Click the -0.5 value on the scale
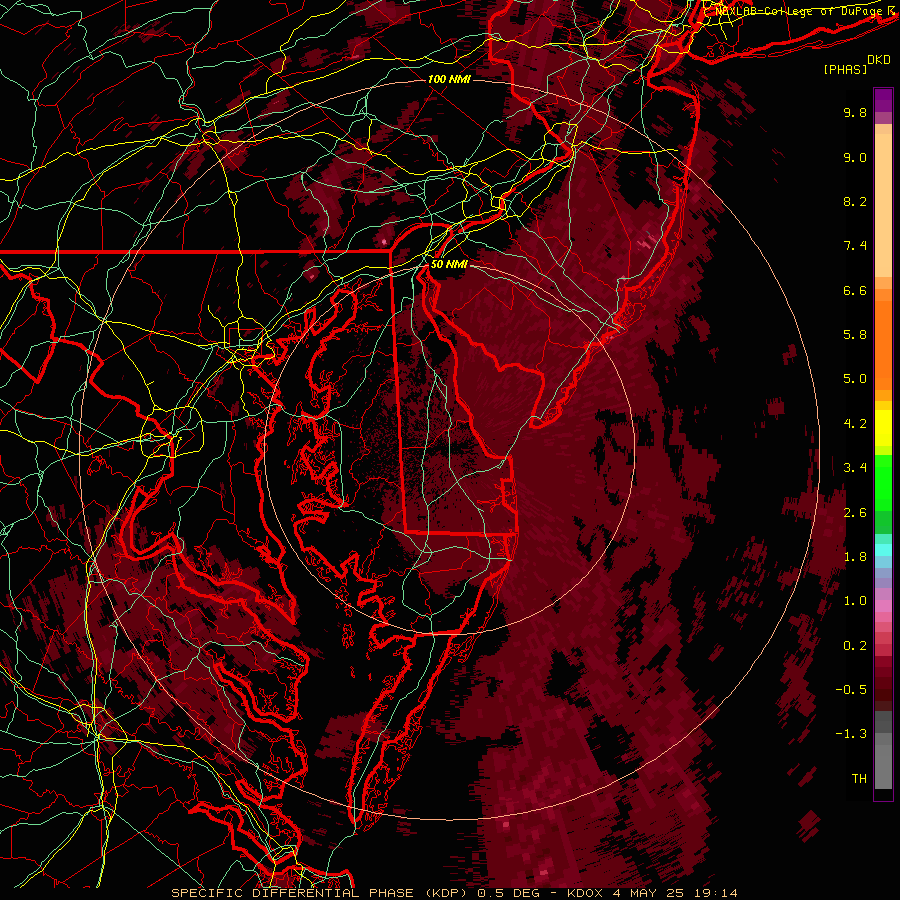This screenshot has height=900, width=900. pos(851,690)
